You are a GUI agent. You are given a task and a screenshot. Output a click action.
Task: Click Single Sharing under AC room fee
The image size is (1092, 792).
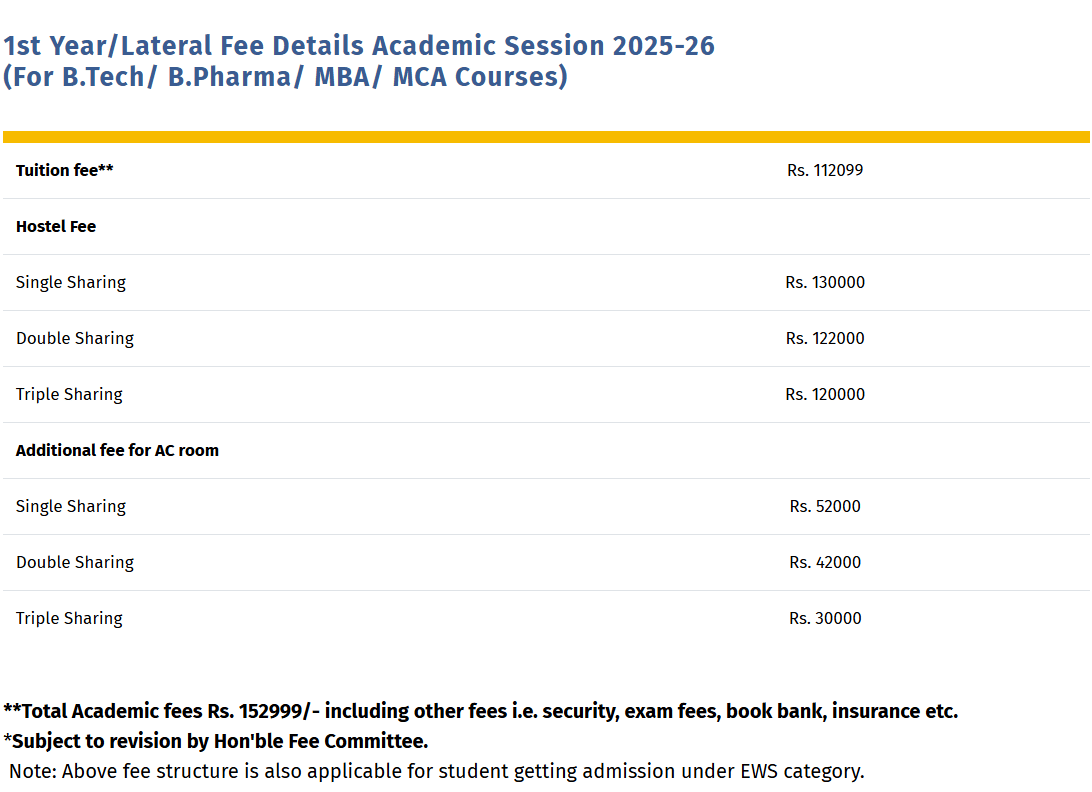tap(71, 506)
